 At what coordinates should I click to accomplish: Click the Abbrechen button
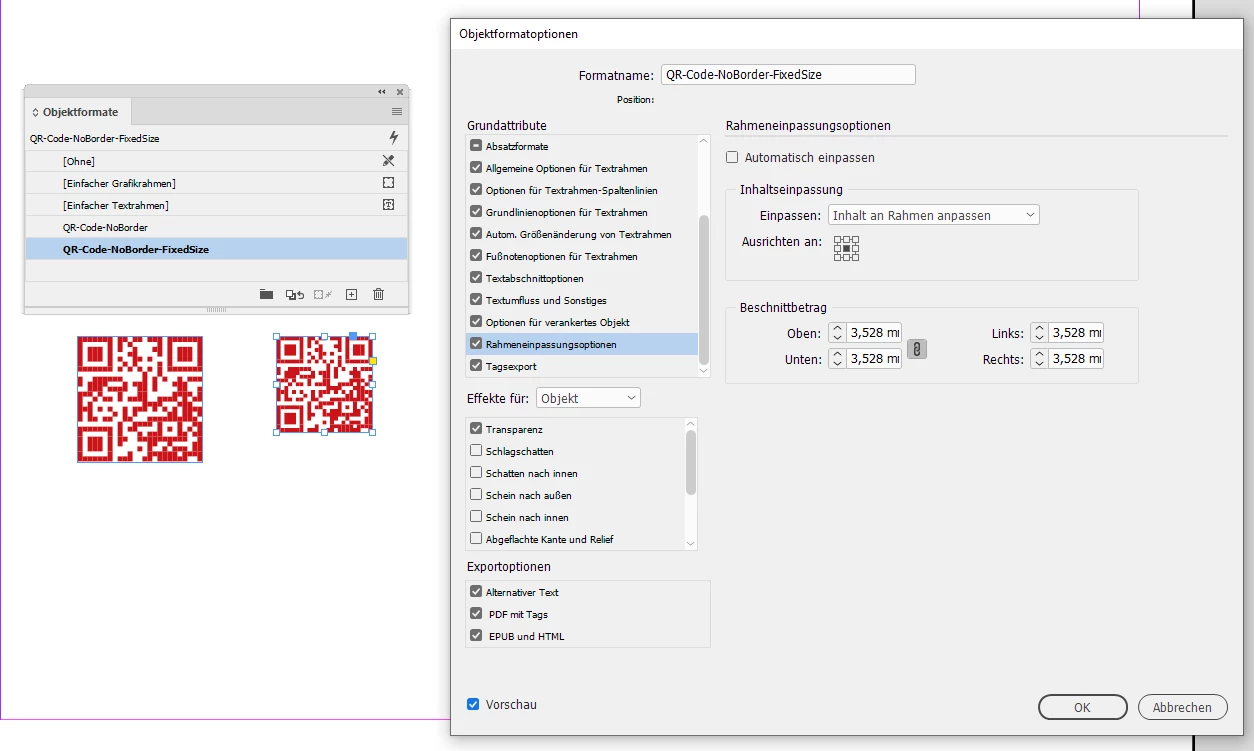coord(1182,707)
